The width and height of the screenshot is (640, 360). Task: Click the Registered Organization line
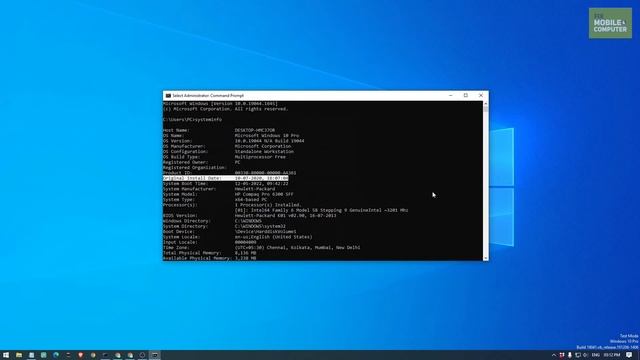click(x=195, y=167)
